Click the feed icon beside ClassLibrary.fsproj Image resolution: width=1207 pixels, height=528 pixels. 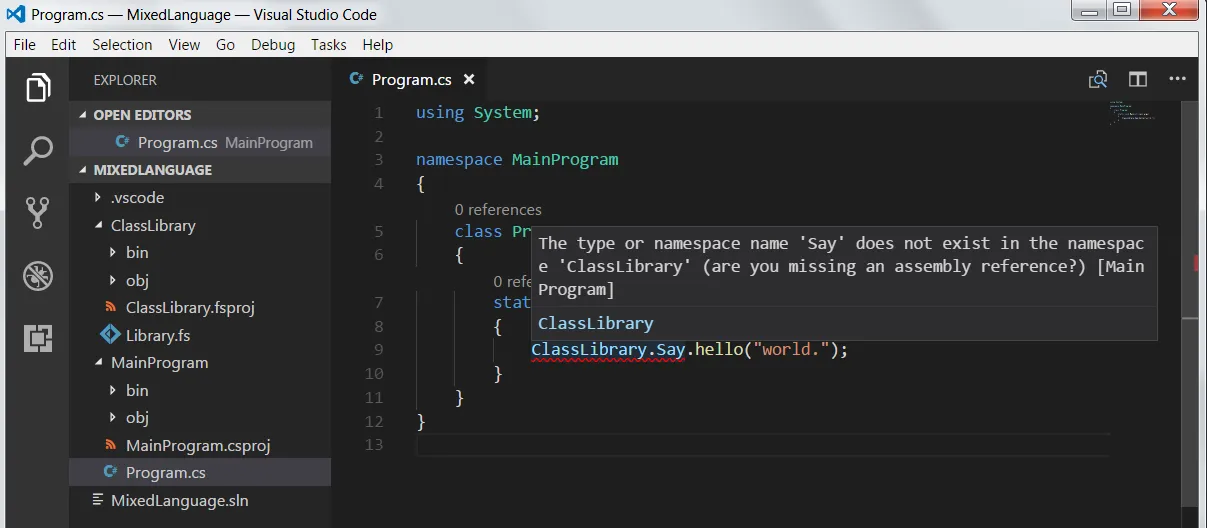(x=110, y=308)
